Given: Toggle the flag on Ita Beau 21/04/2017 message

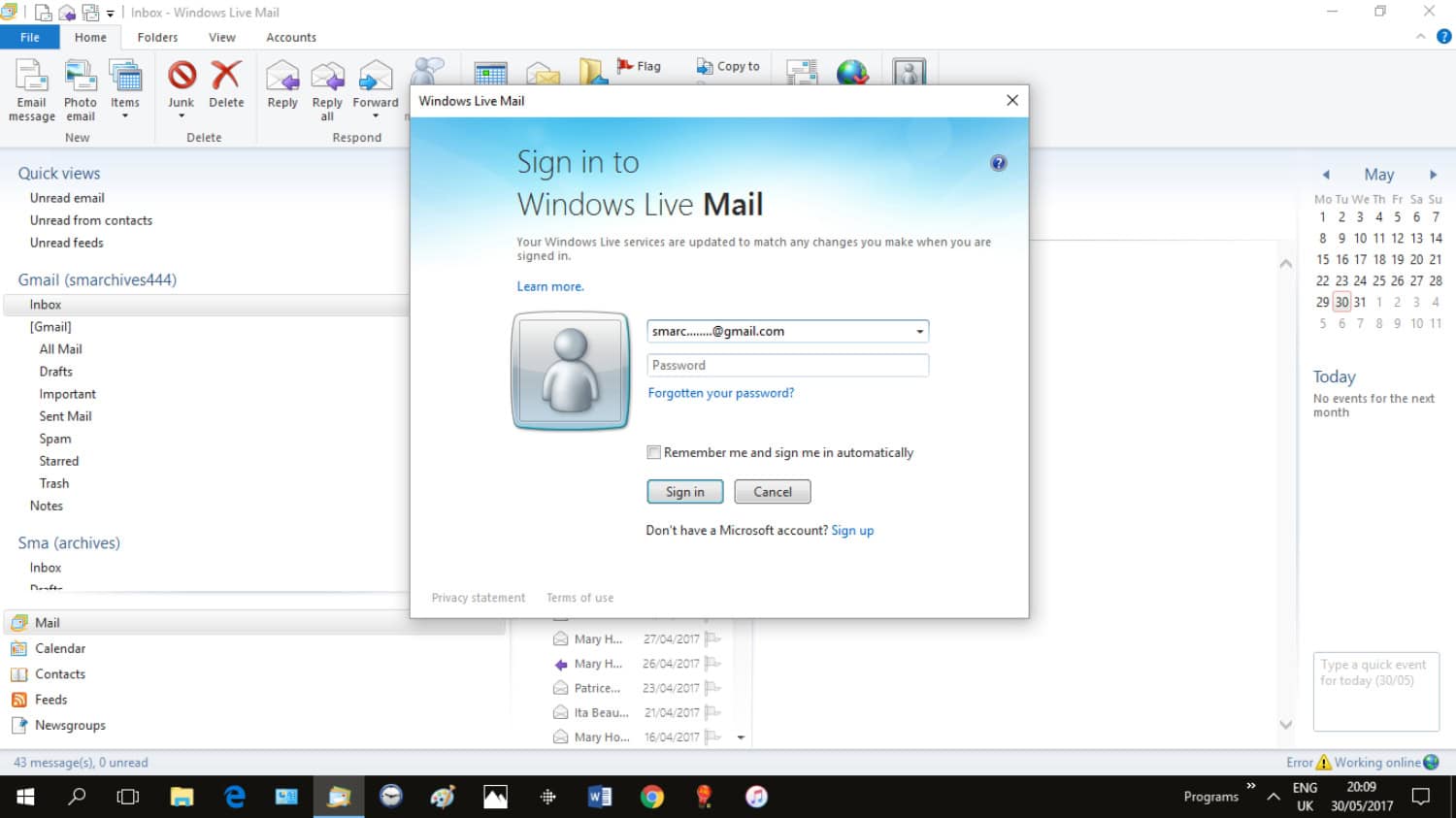Looking at the screenshot, I should pyautogui.click(x=712, y=712).
